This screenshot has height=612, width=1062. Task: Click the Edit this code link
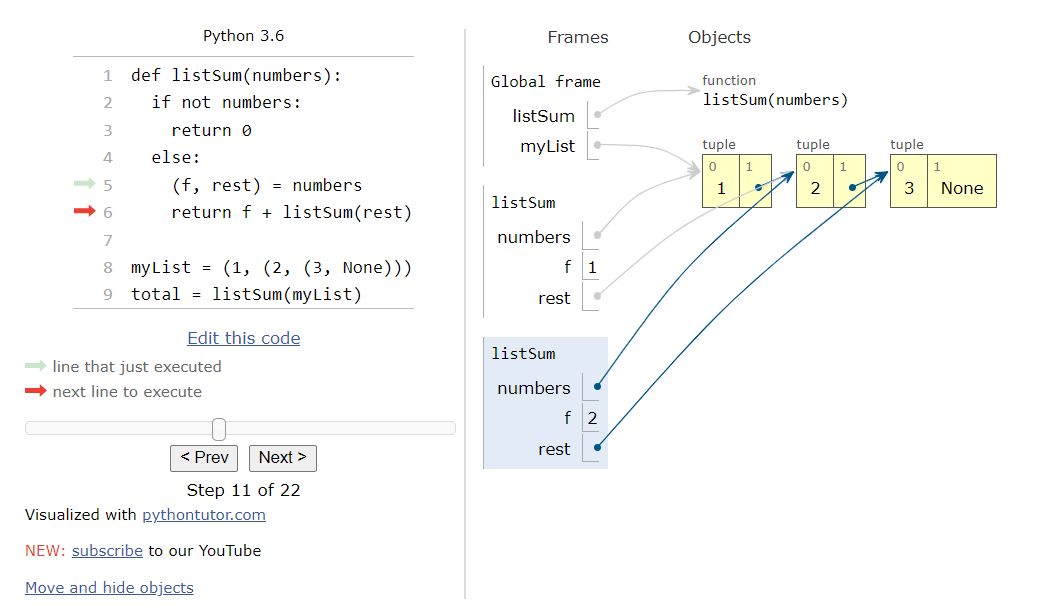[x=244, y=338]
